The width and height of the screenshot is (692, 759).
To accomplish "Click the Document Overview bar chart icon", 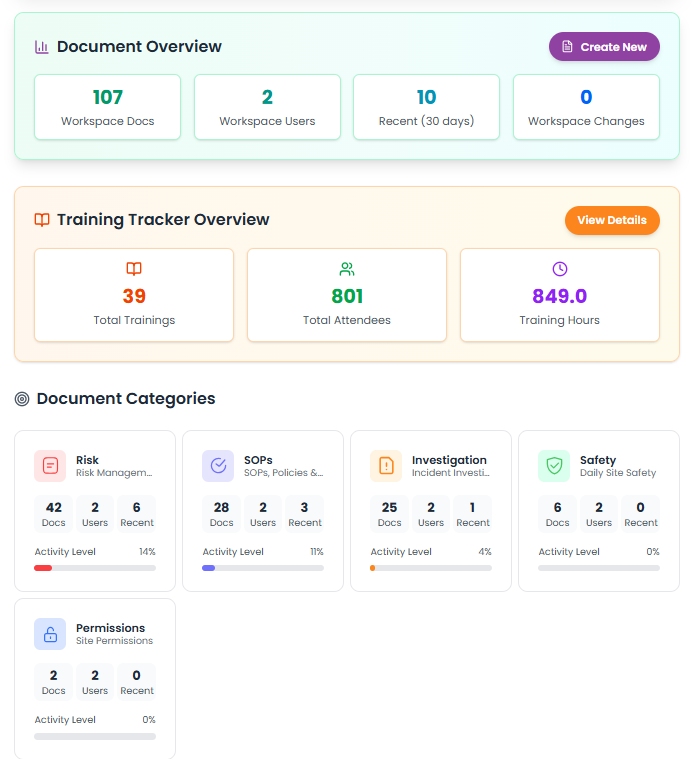I will tap(42, 47).
